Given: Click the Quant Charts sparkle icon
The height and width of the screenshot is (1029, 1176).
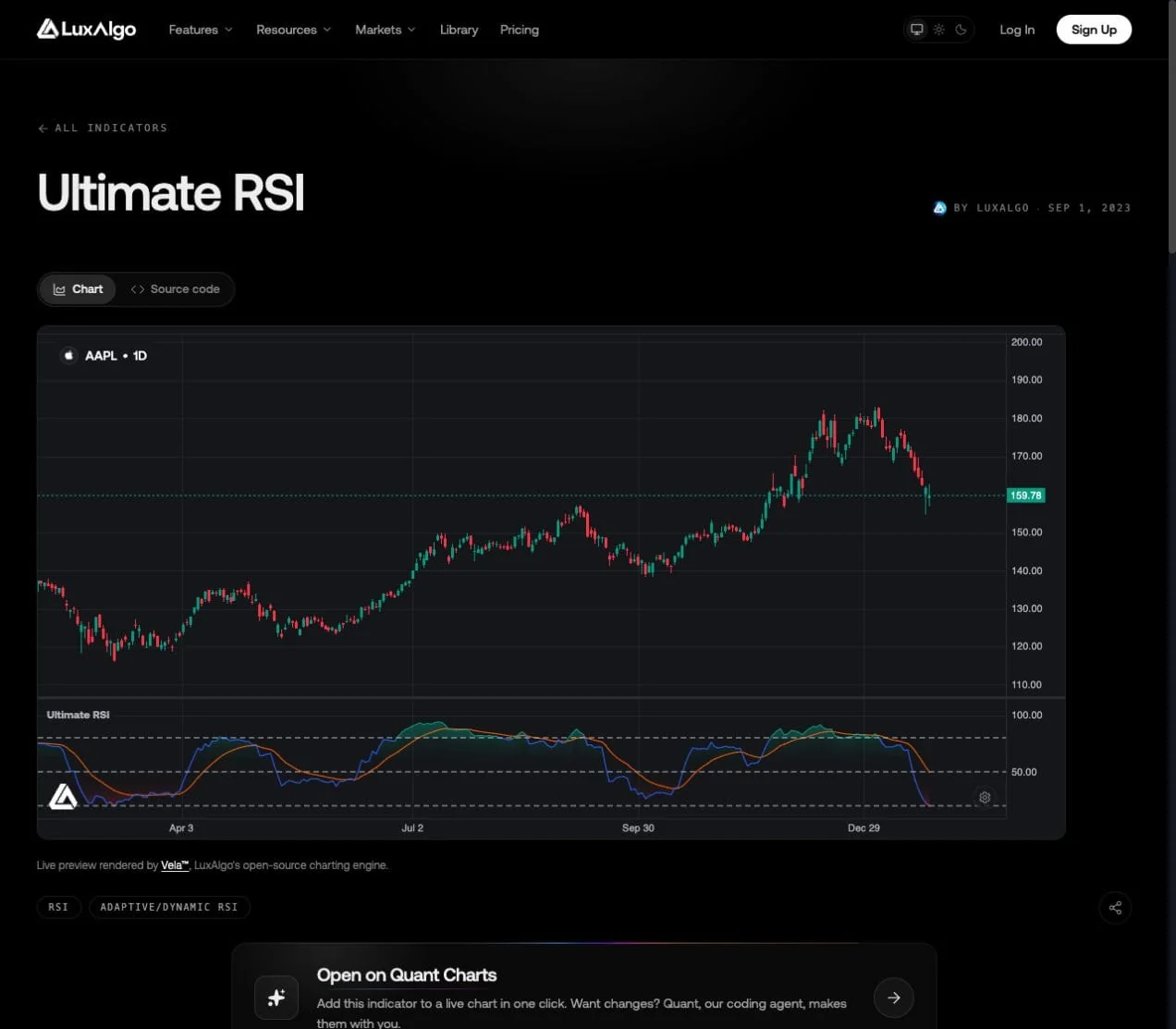Looking at the screenshot, I should [x=276, y=998].
